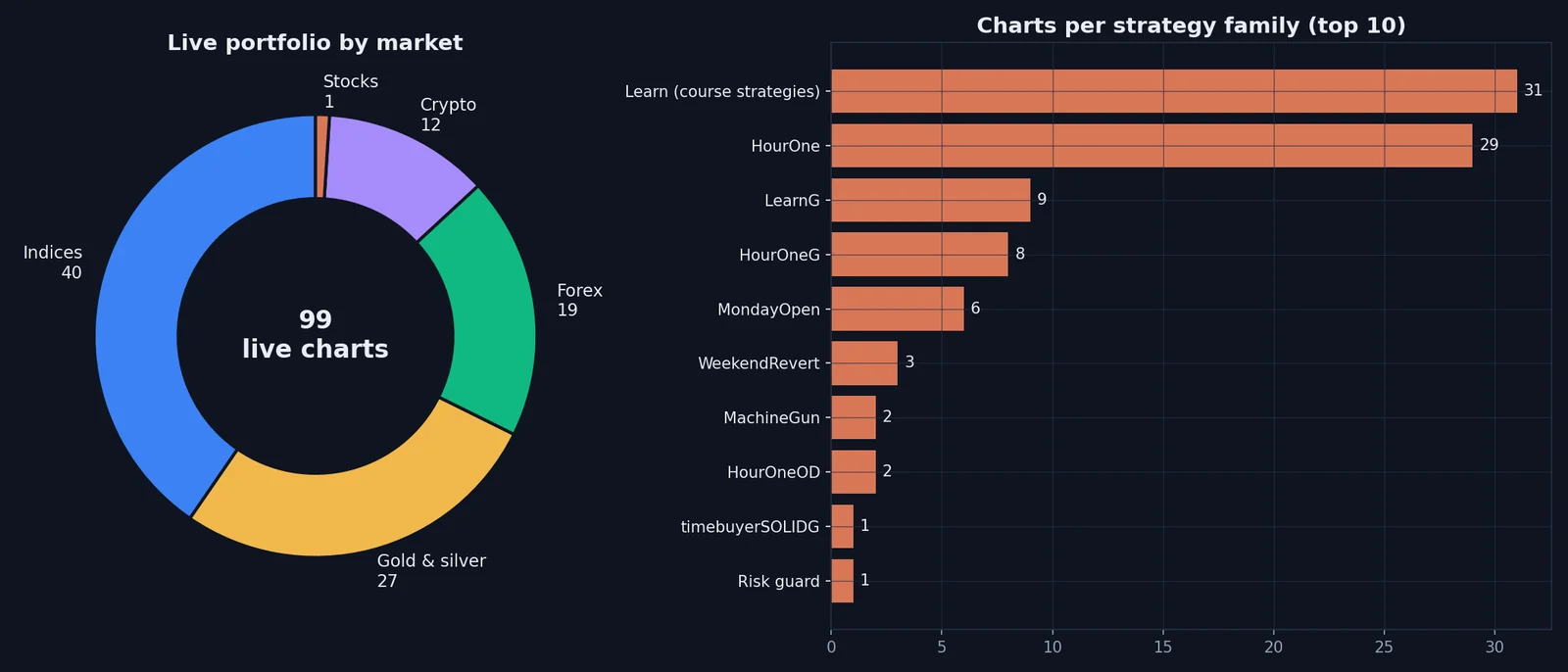Image resolution: width=1568 pixels, height=672 pixels.
Task: Select the WeekendRevert bar
Action: 864,363
